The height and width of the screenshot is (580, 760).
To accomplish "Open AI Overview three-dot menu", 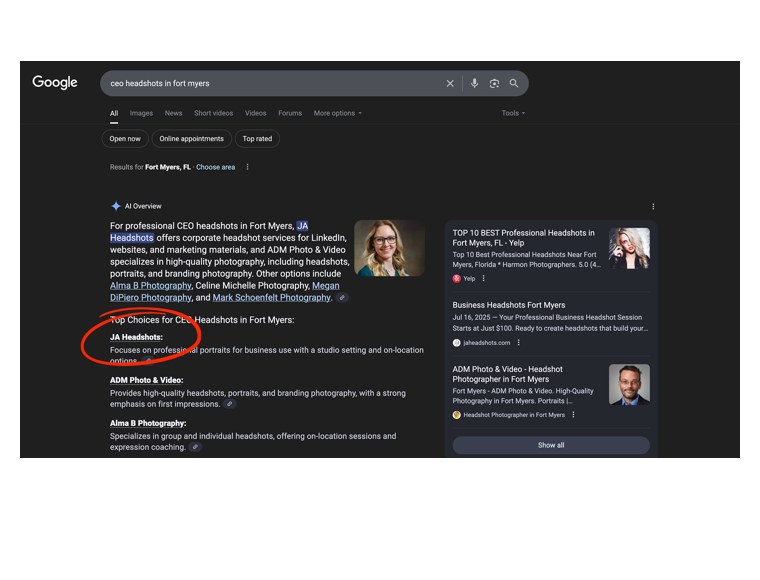I will click(653, 206).
